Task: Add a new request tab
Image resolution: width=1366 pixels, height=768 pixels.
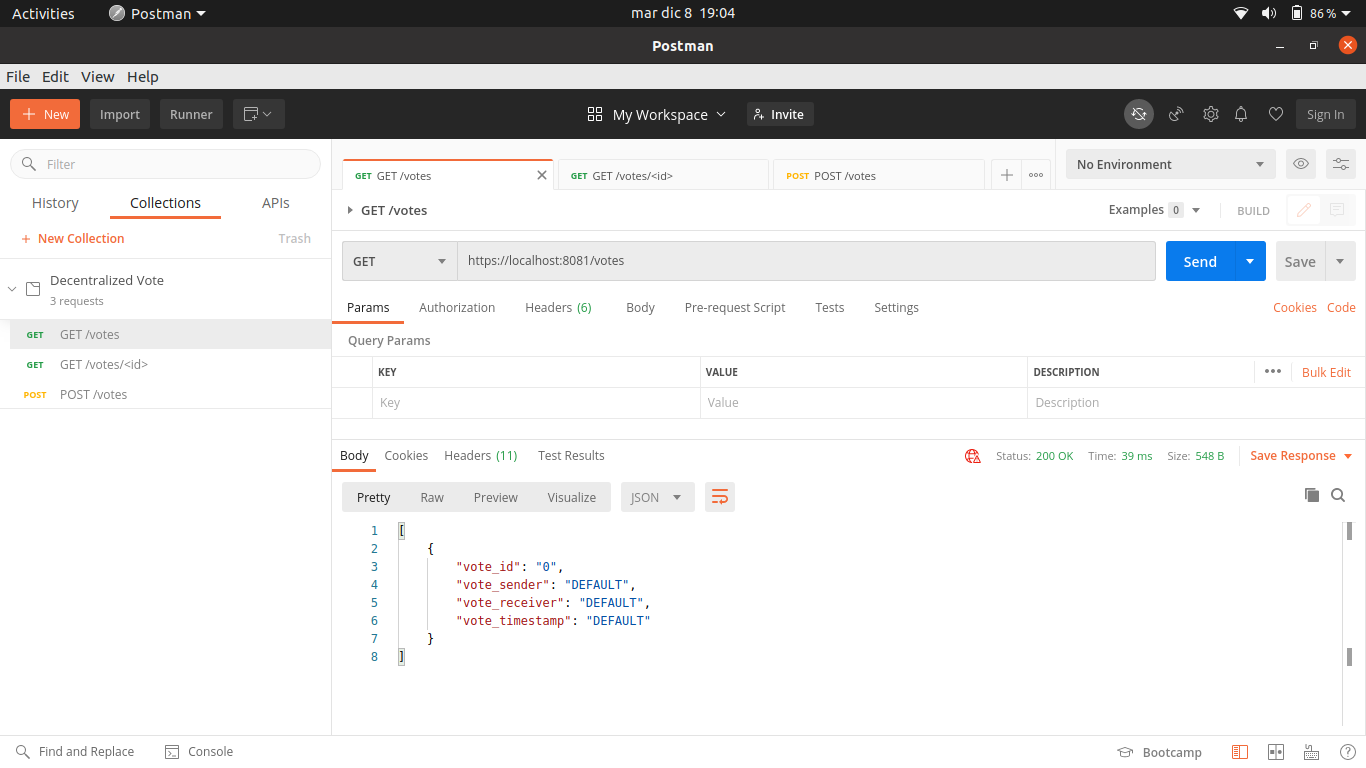Action: pos(1007,175)
